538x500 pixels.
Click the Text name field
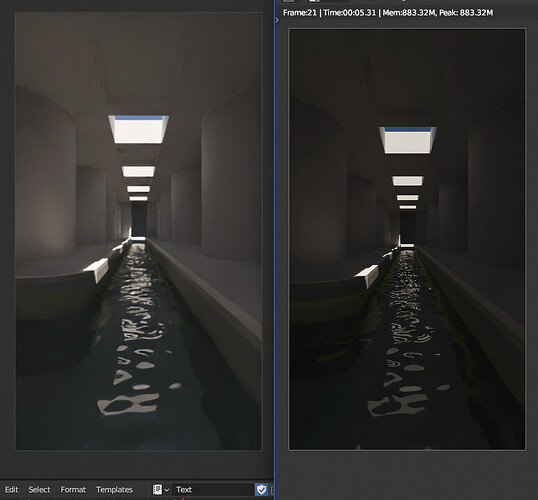(213, 490)
